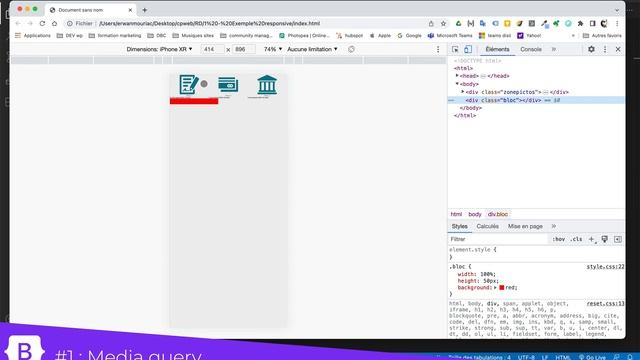Click the width field 414
This screenshot has width=640, height=360.
coord(213,49)
